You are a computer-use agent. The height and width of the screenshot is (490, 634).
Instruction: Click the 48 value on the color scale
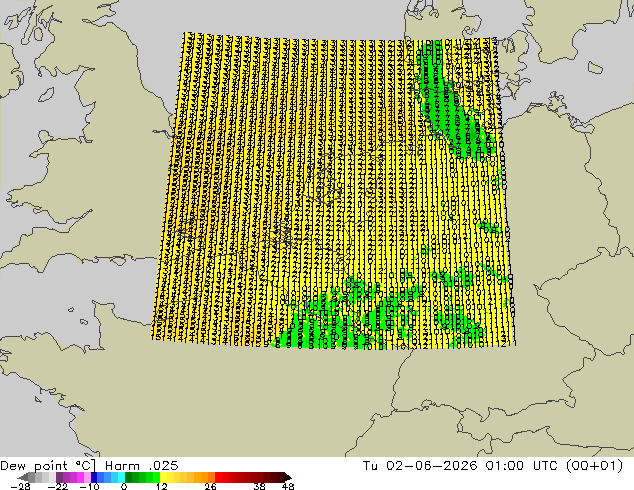pyautogui.click(x=288, y=486)
